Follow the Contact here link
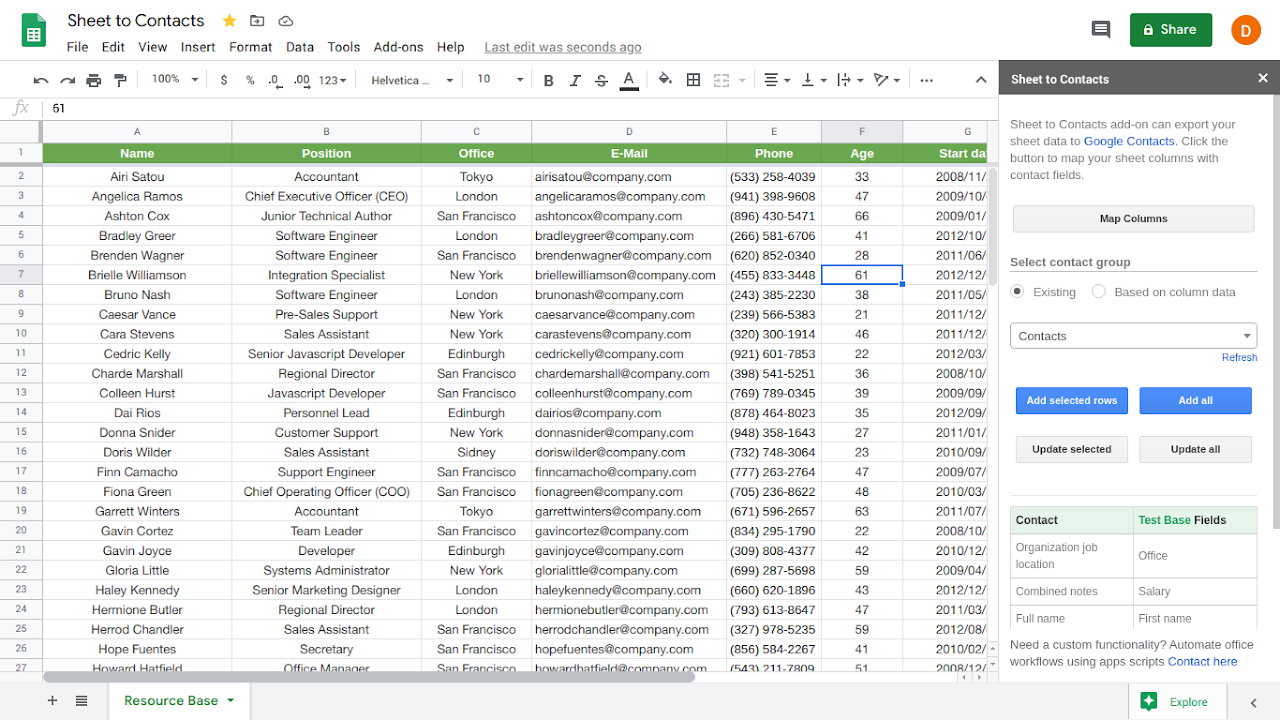Screen dimensions: 1280x720 [x=1202, y=661]
